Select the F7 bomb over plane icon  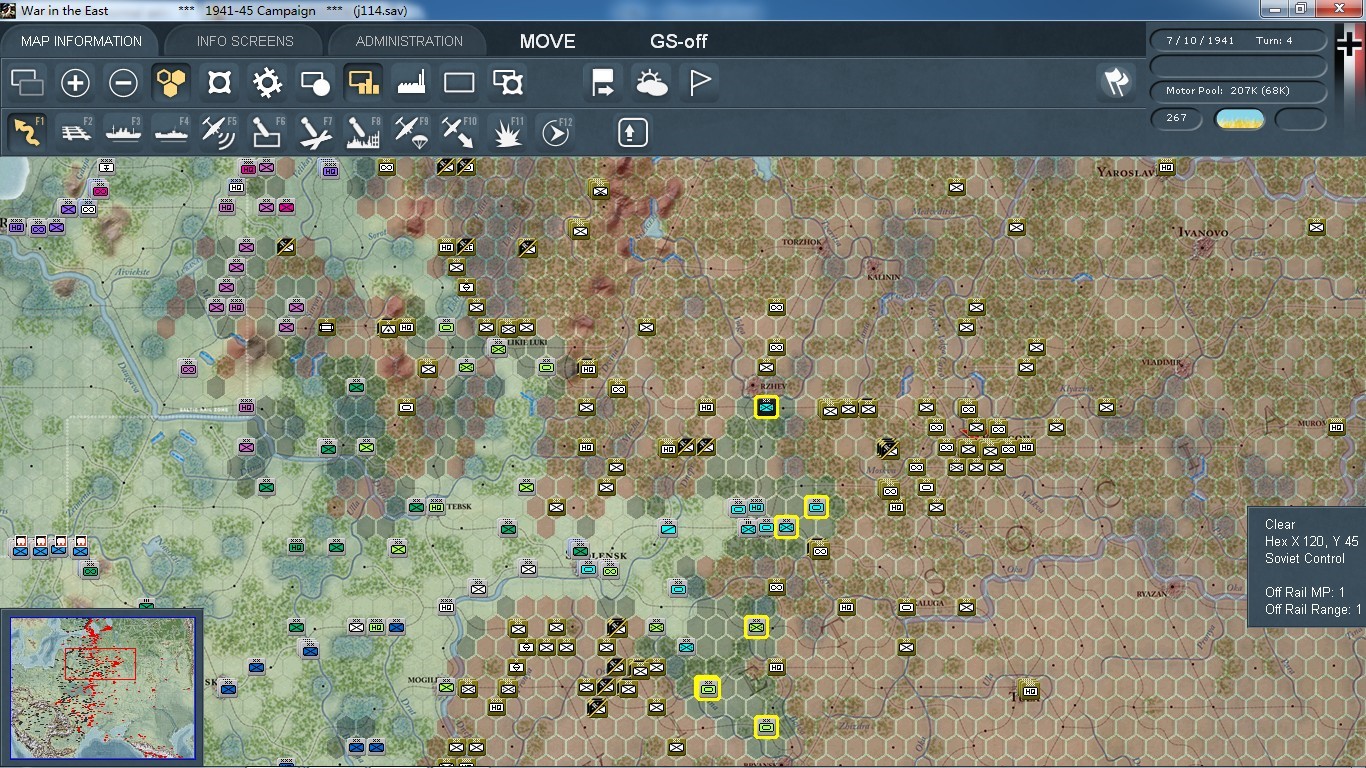tap(315, 132)
